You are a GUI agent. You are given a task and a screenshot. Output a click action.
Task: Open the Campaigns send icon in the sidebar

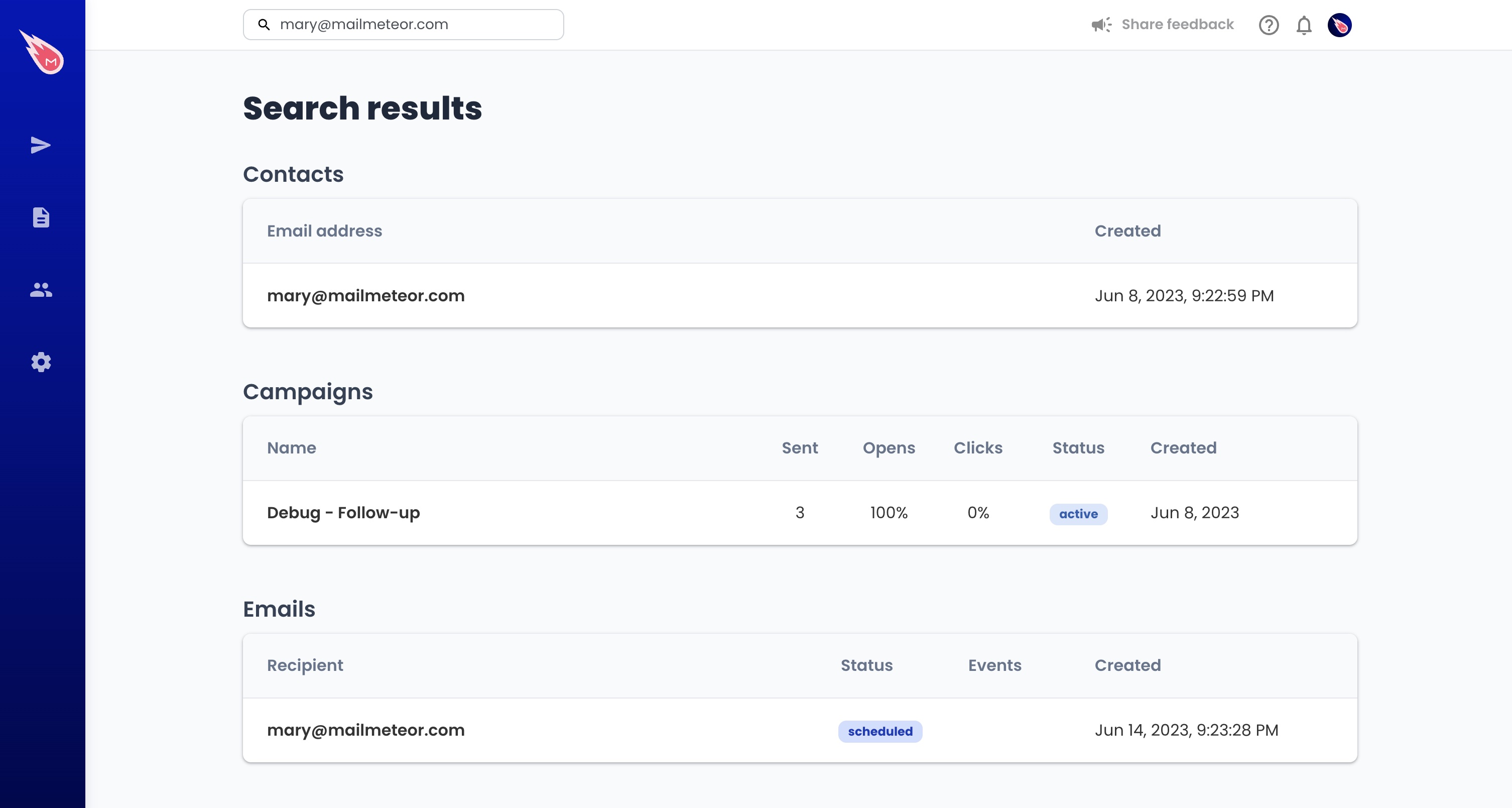point(41,145)
